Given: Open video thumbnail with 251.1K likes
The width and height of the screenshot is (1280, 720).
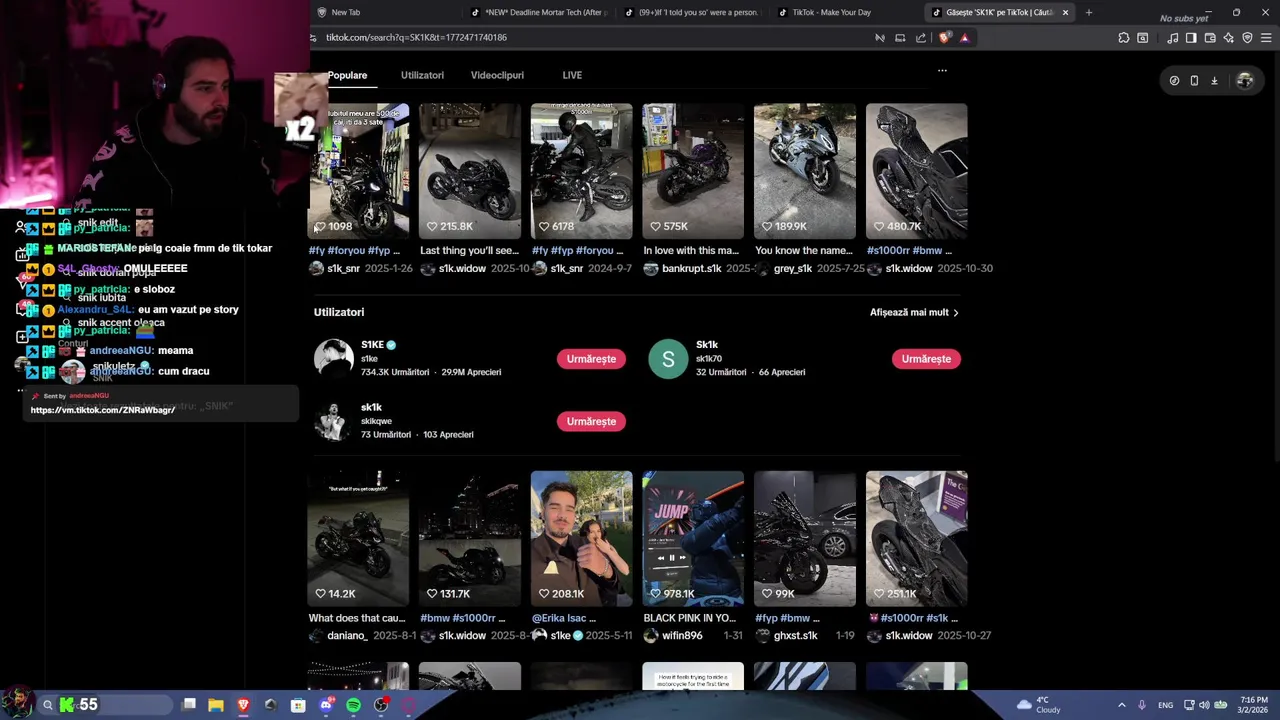Looking at the screenshot, I should pyautogui.click(x=917, y=538).
